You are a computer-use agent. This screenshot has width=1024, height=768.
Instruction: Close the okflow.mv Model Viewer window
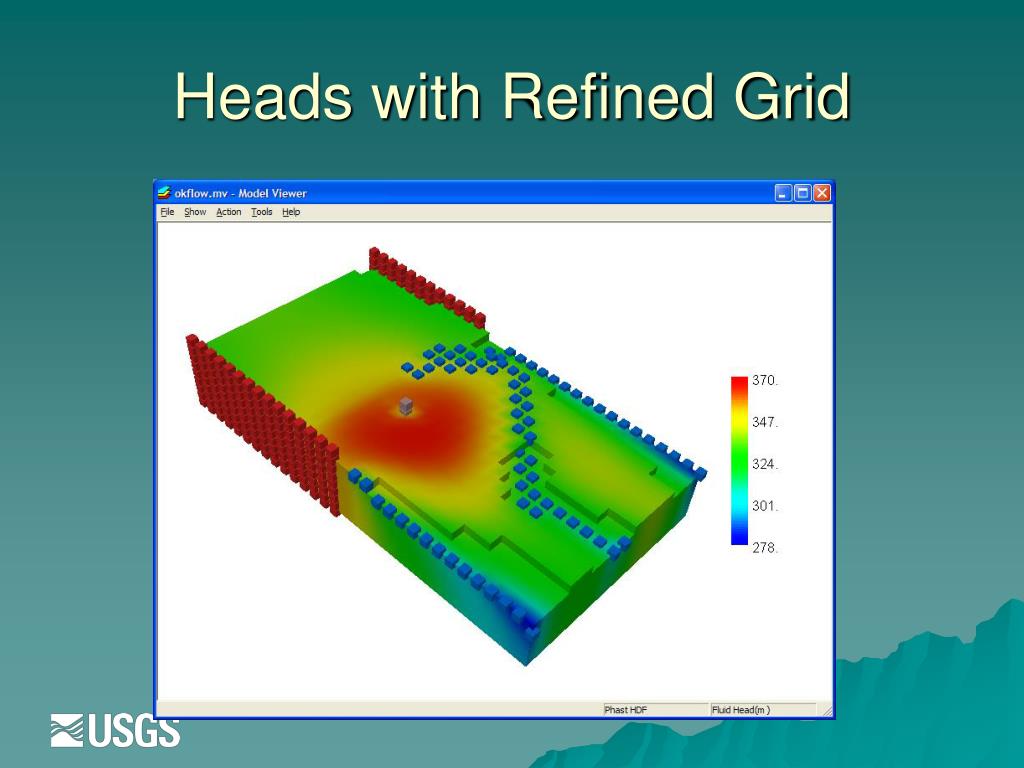pos(822,193)
